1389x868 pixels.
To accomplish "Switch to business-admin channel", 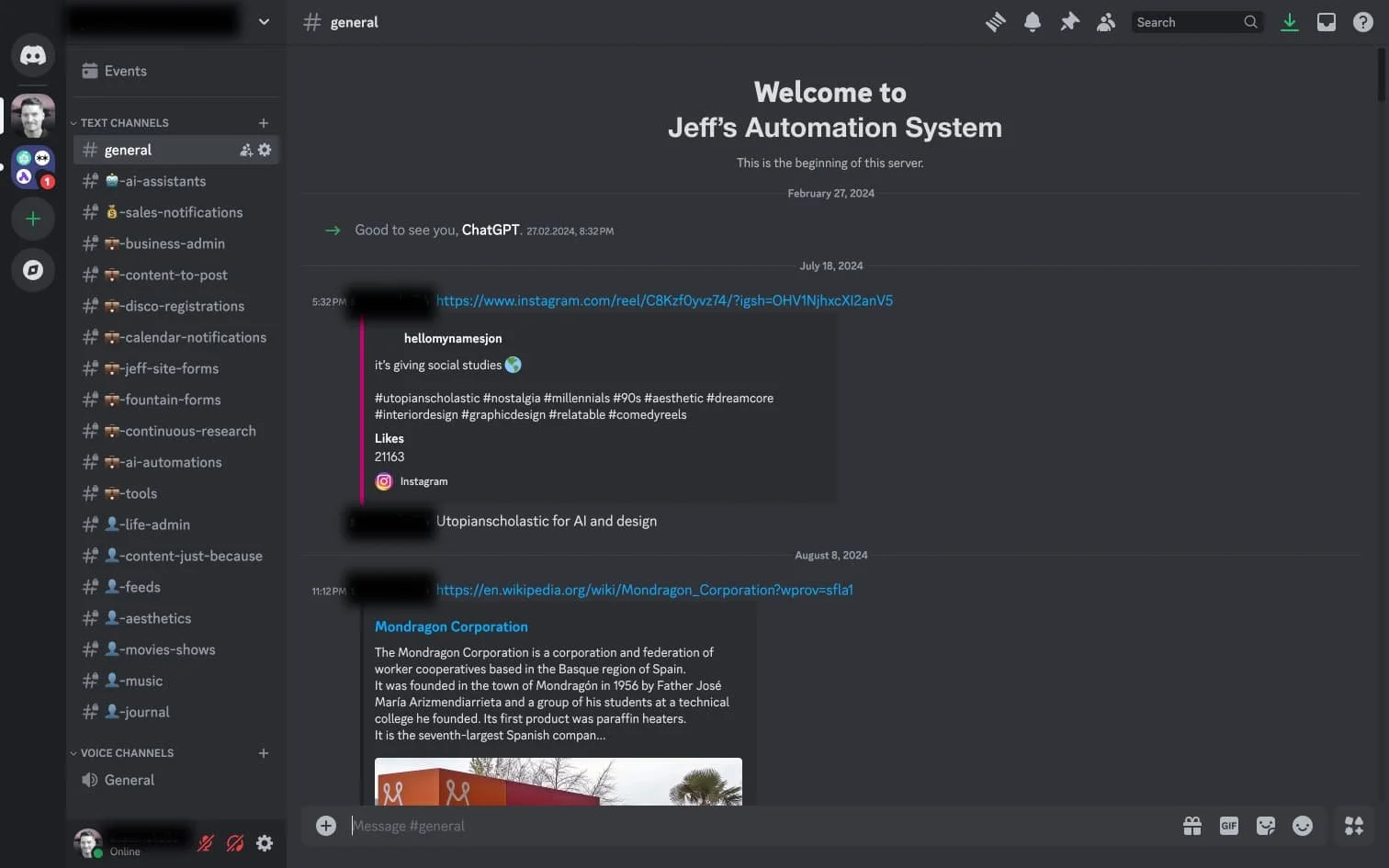I will (x=176, y=243).
